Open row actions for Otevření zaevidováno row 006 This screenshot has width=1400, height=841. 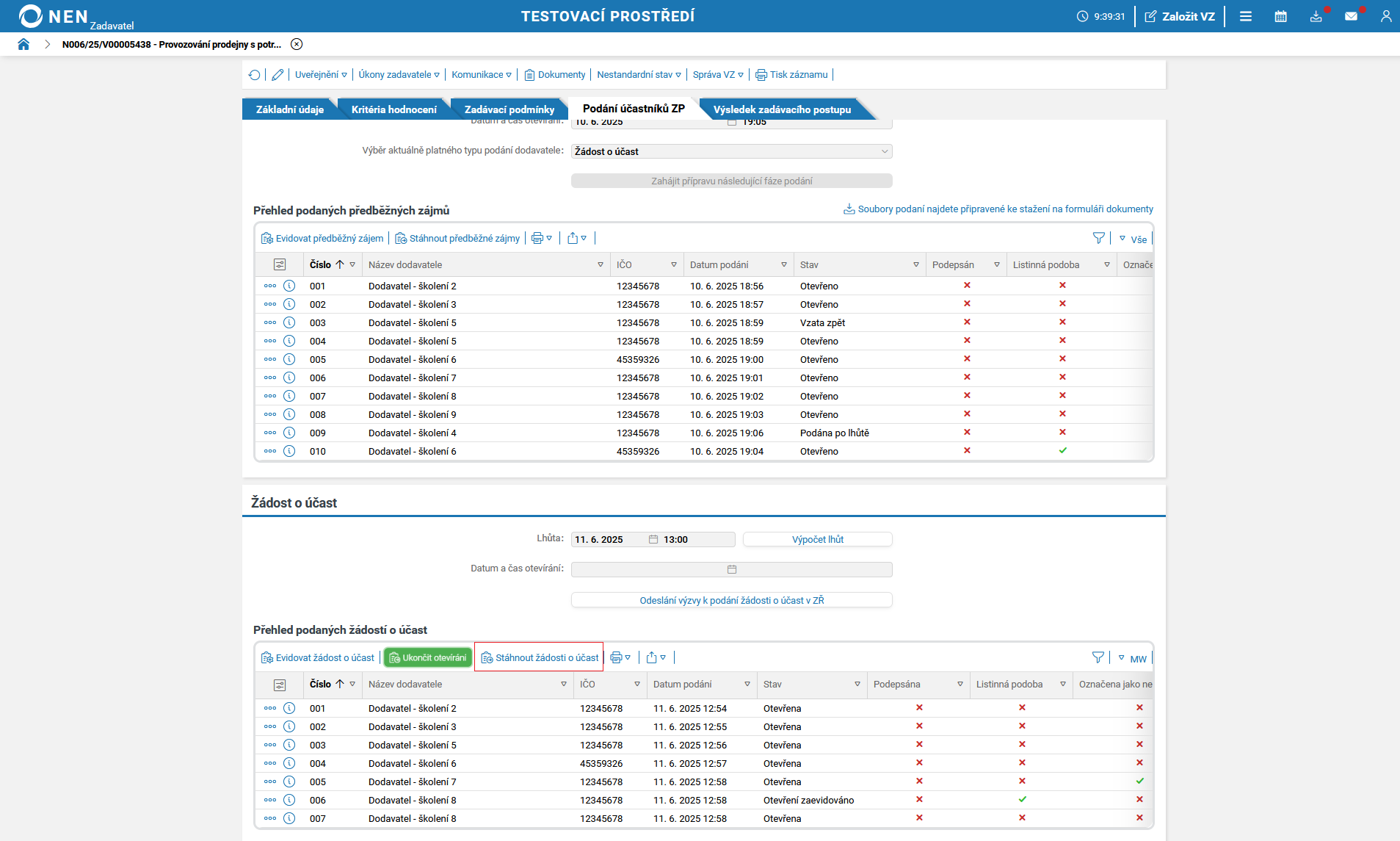[270, 801]
